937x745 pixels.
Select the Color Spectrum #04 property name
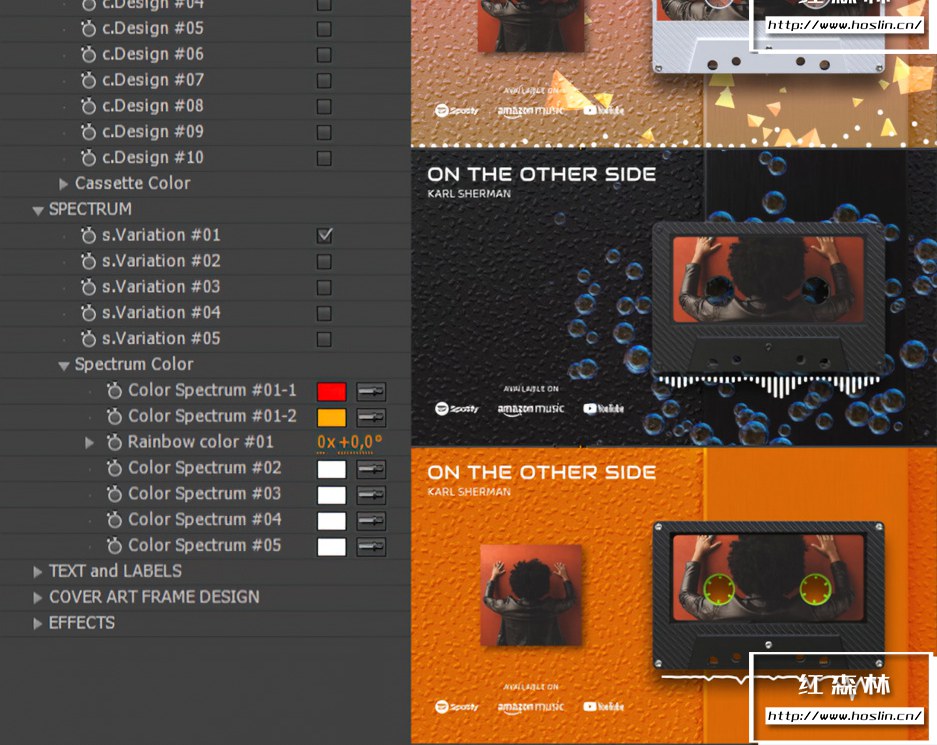click(204, 520)
